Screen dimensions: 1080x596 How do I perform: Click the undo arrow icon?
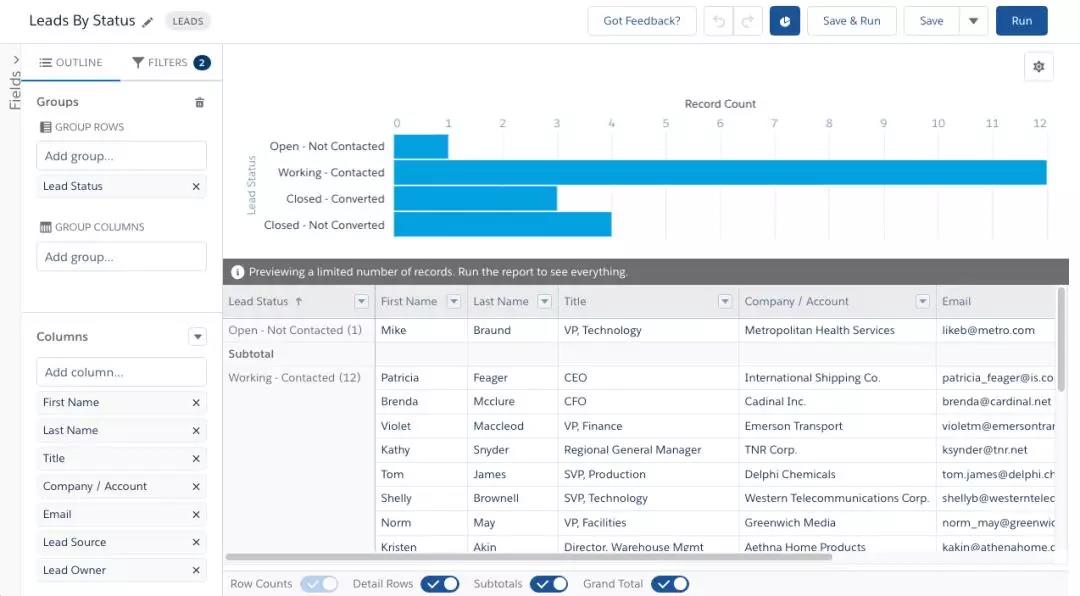click(718, 21)
